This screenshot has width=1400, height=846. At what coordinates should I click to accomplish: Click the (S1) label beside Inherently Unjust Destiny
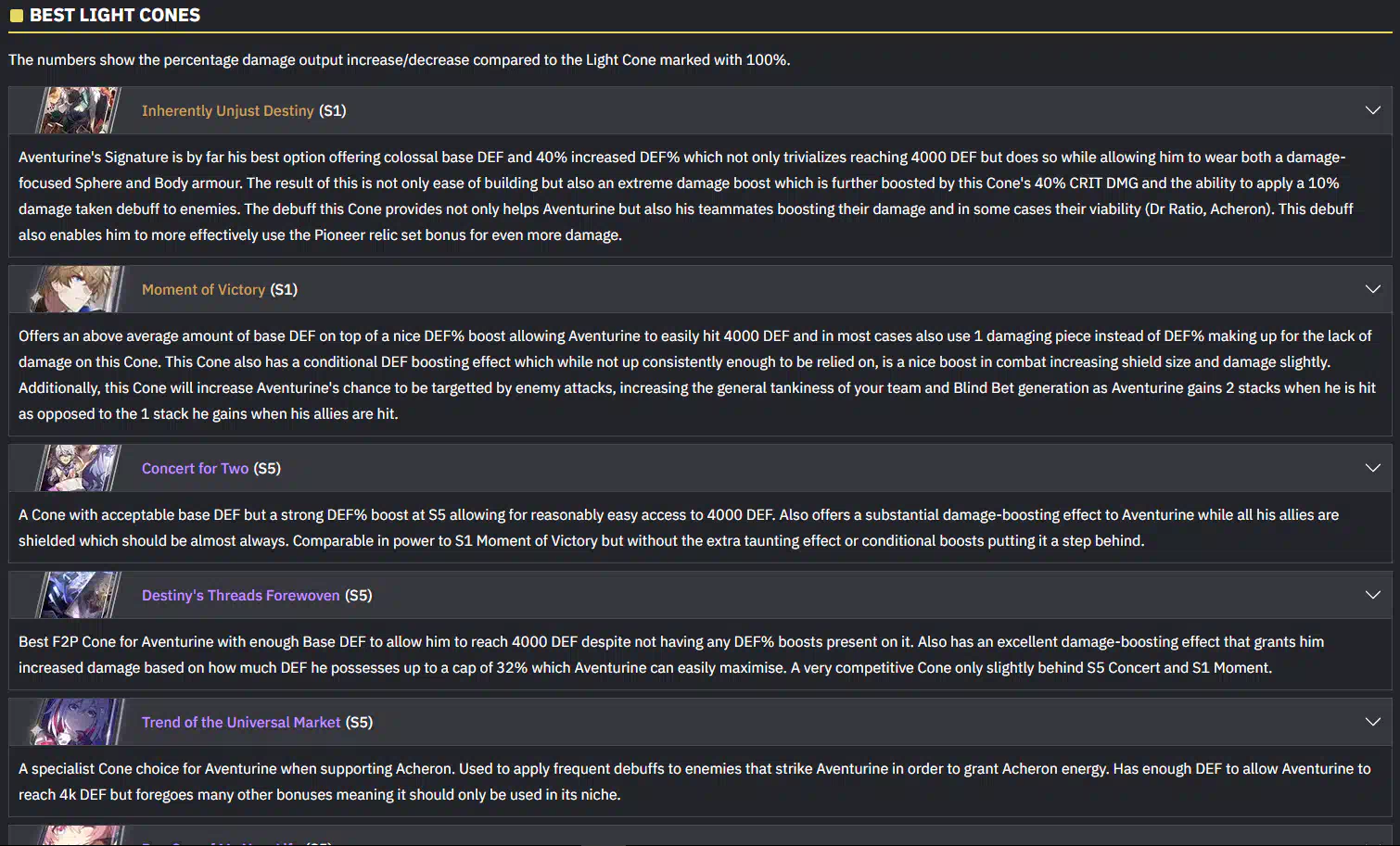click(x=333, y=110)
